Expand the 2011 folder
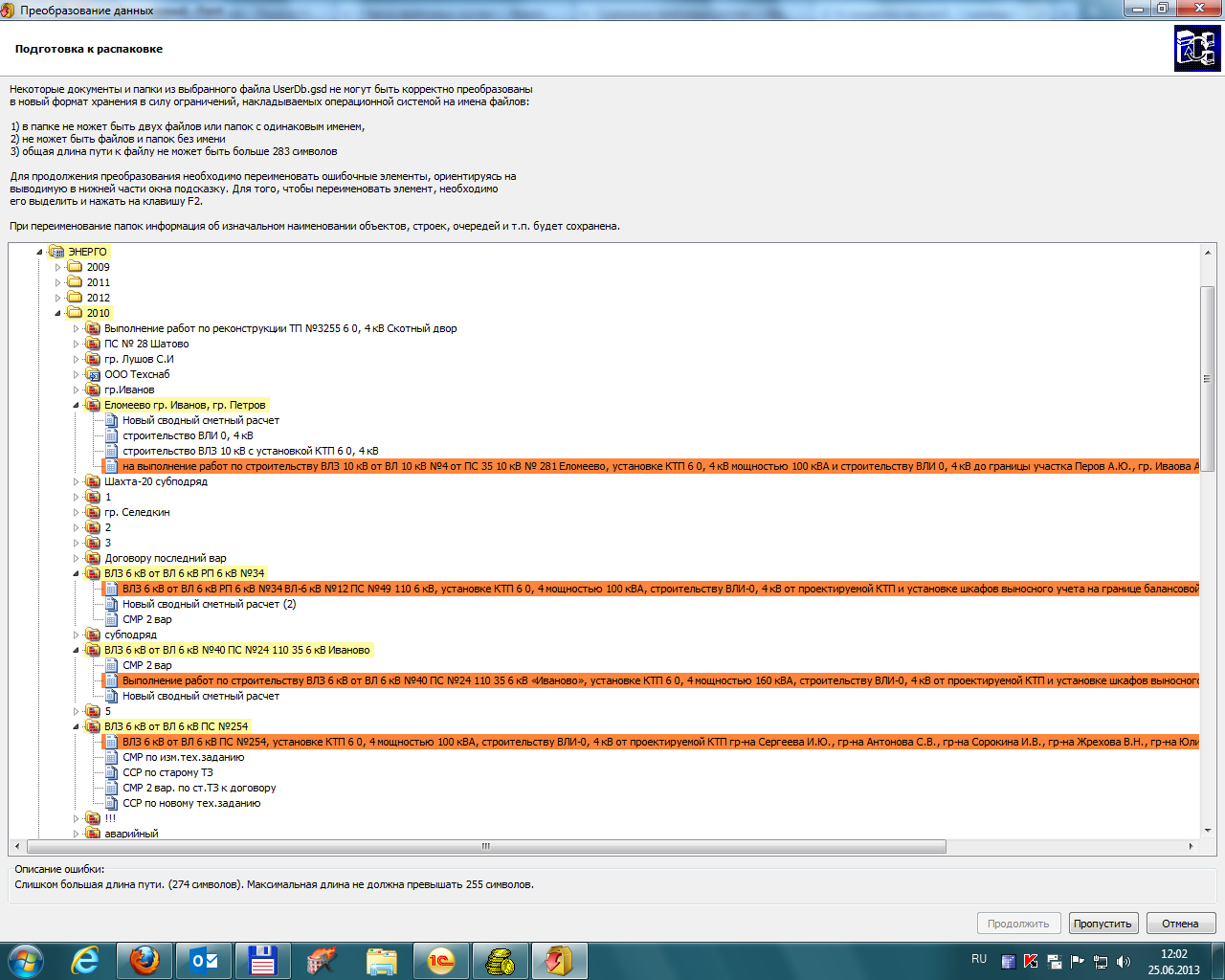The width and height of the screenshot is (1225, 980). click(x=58, y=282)
